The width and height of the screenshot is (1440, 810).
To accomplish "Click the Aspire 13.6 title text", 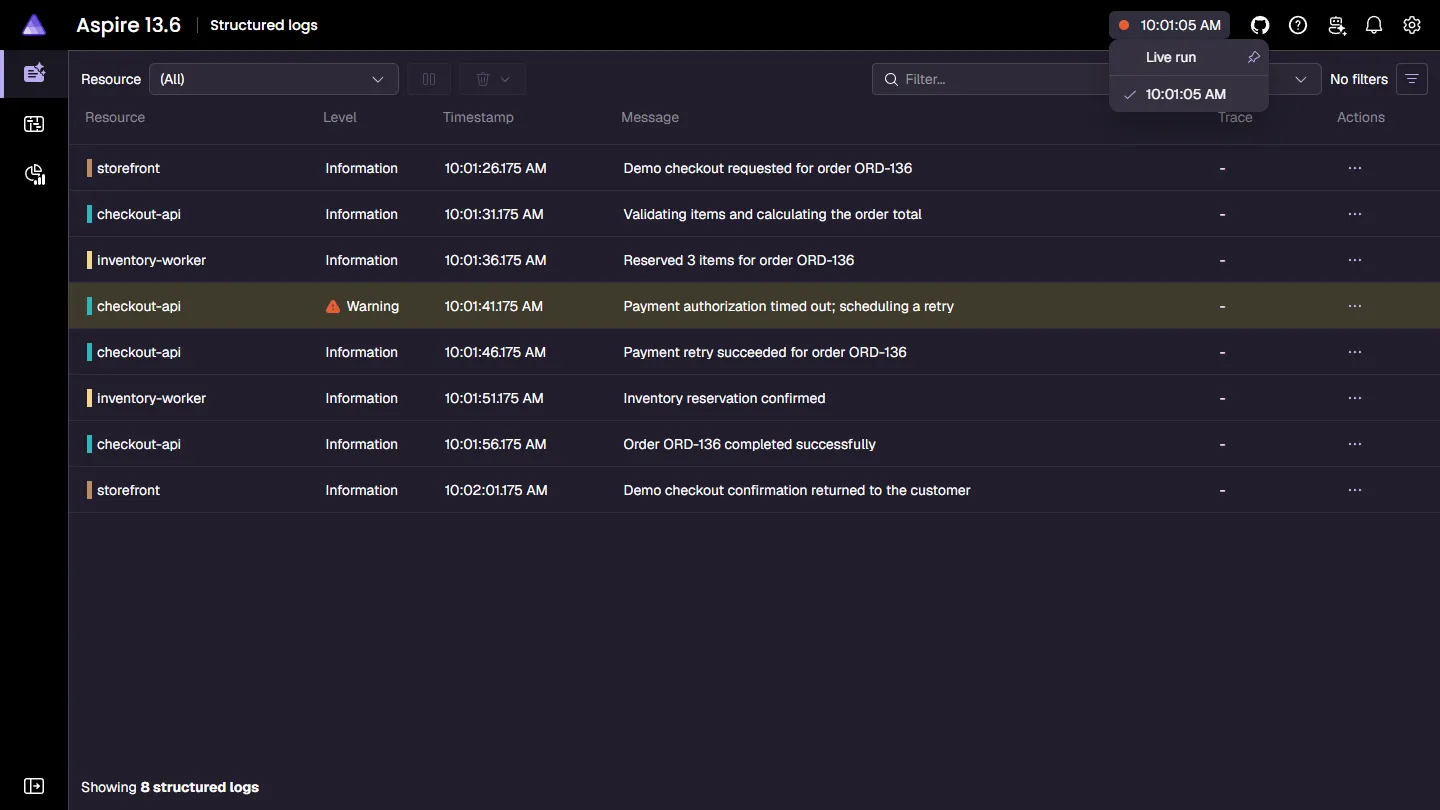I will pos(128,25).
